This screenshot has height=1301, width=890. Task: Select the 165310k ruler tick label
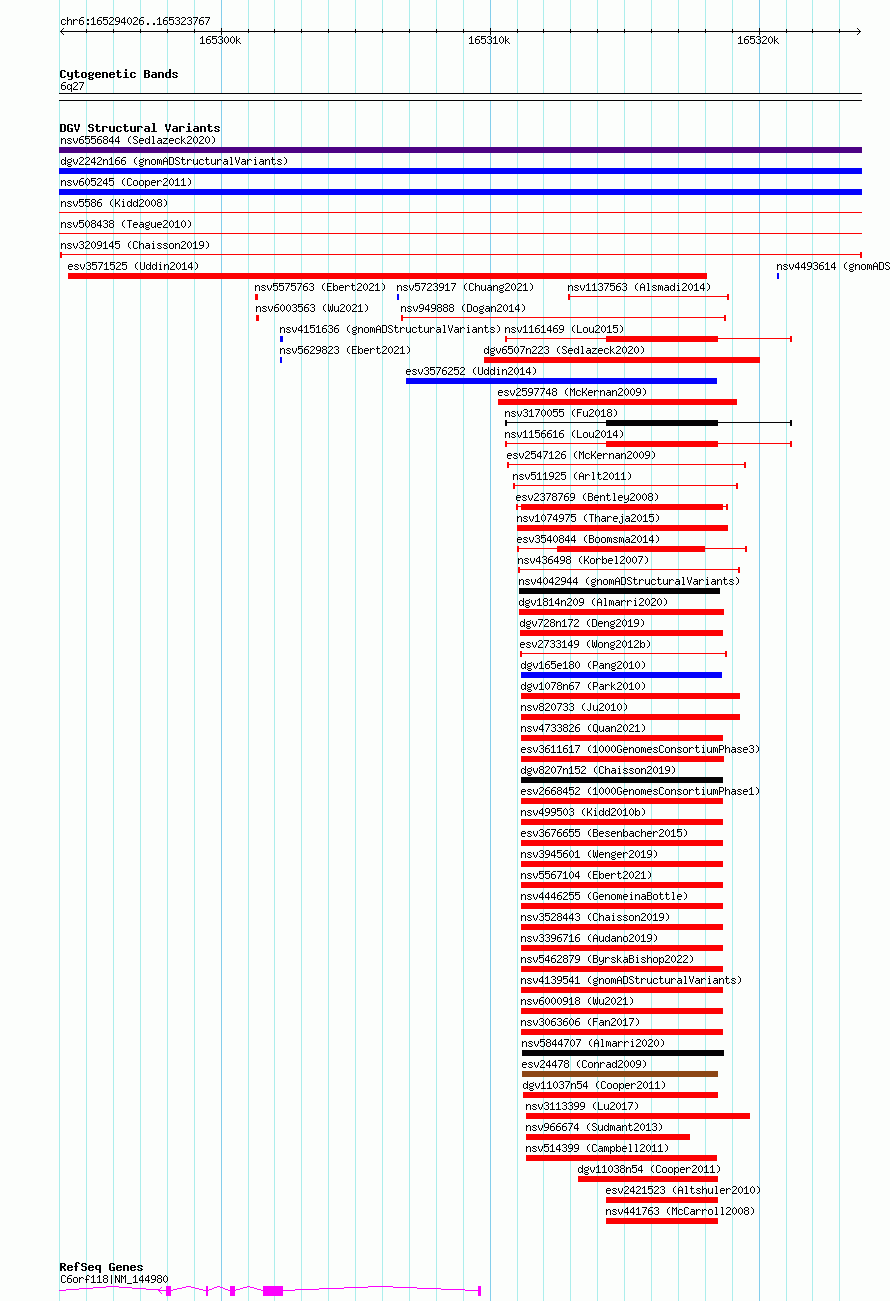point(489,40)
